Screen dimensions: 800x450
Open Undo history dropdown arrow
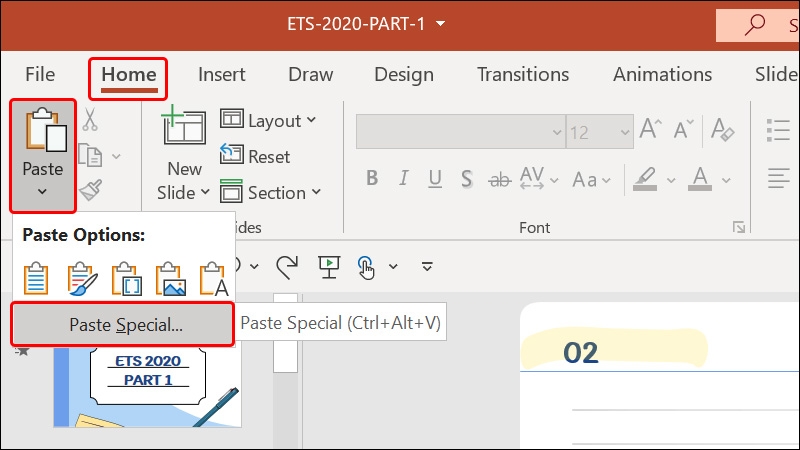[254, 266]
